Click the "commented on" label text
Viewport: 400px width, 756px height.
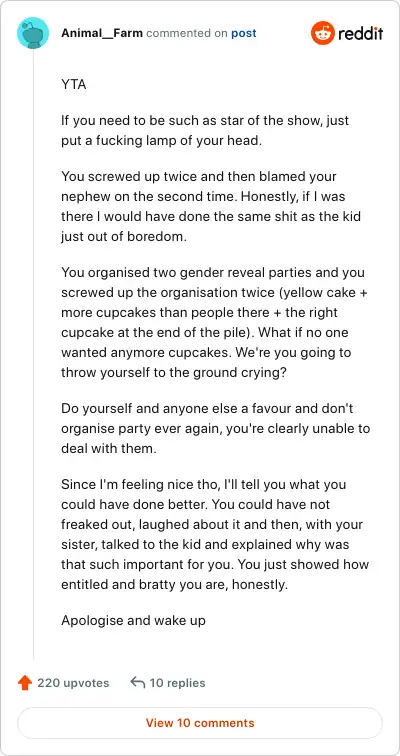[187, 33]
